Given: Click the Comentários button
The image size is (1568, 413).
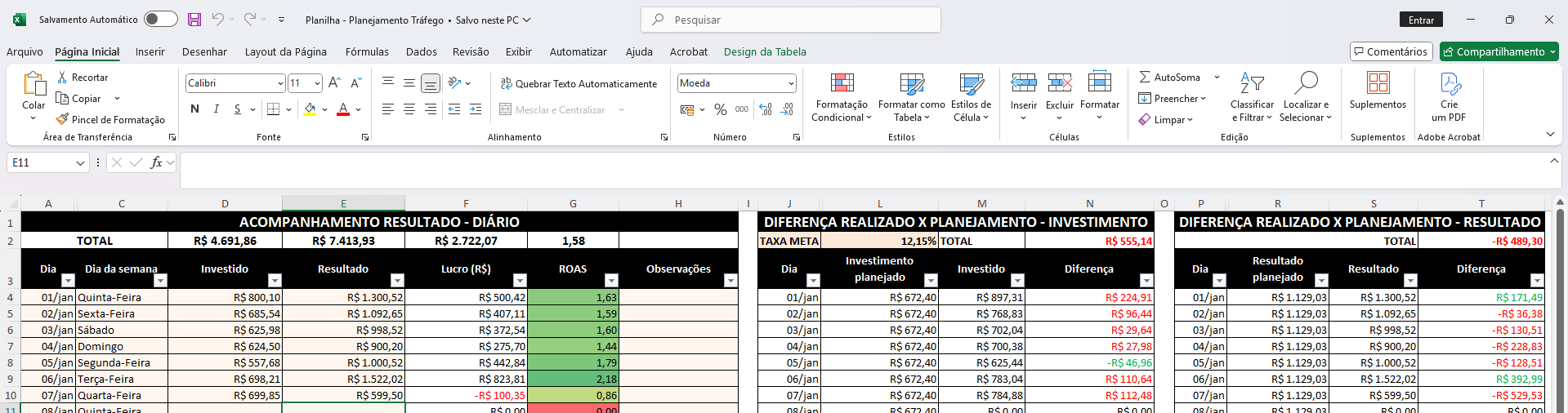Looking at the screenshot, I should tap(1391, 51).
